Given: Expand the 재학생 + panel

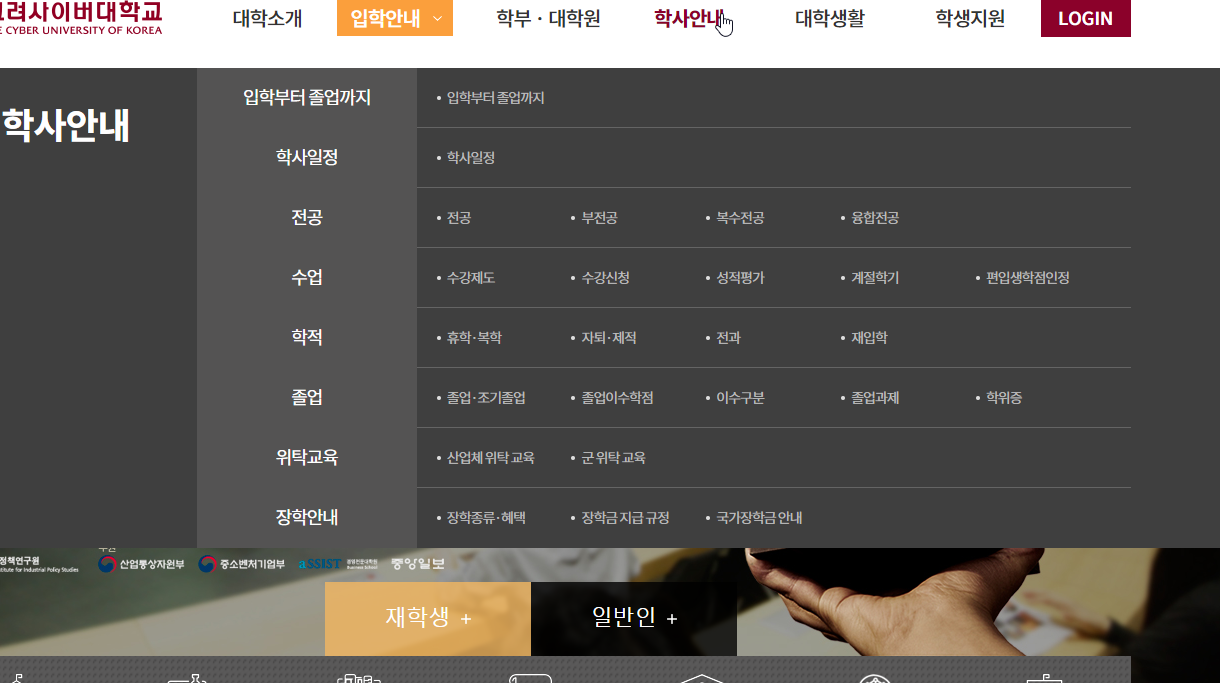Looking at the screenshot, I should tap(428, 618).
